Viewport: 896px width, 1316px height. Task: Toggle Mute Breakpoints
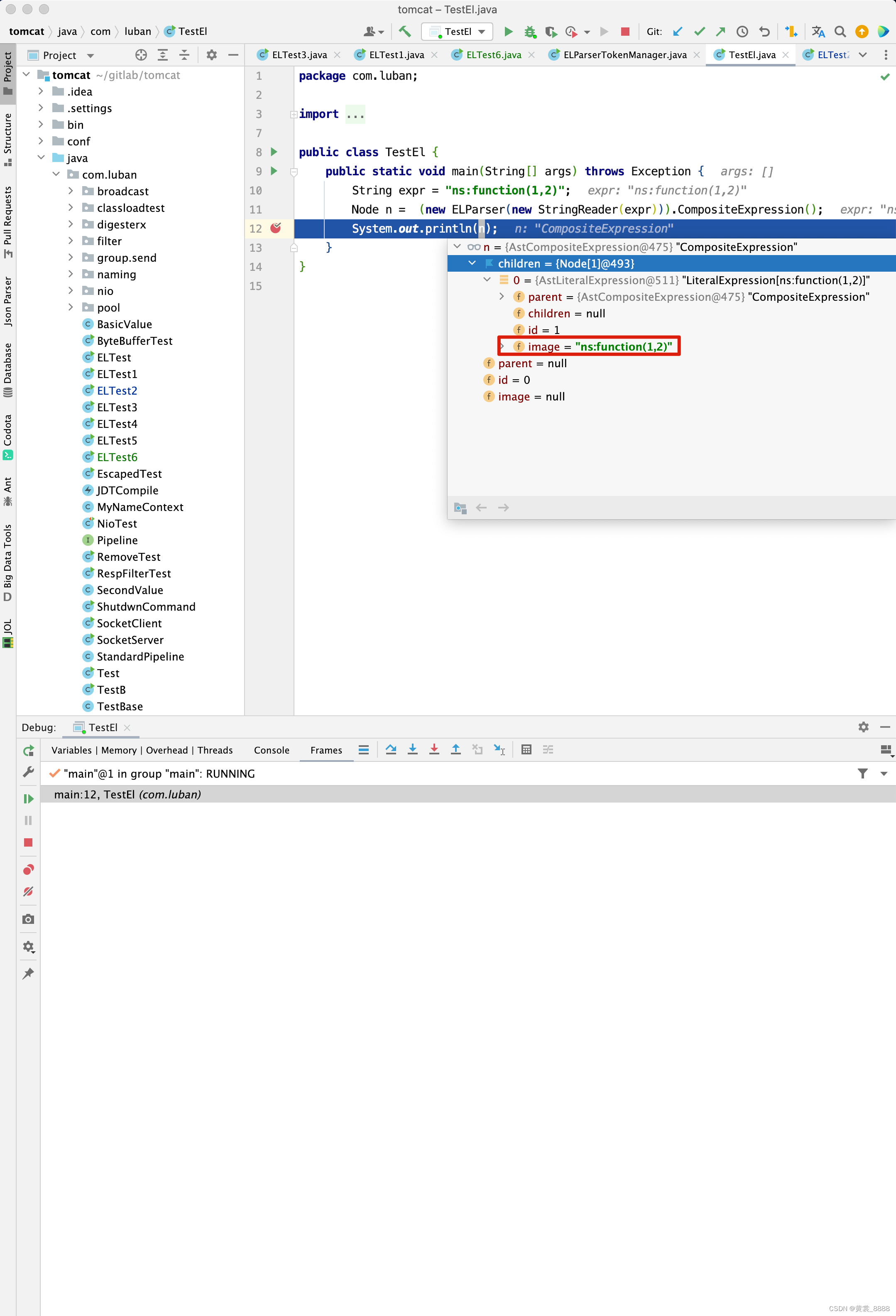[x=28, y=891]
